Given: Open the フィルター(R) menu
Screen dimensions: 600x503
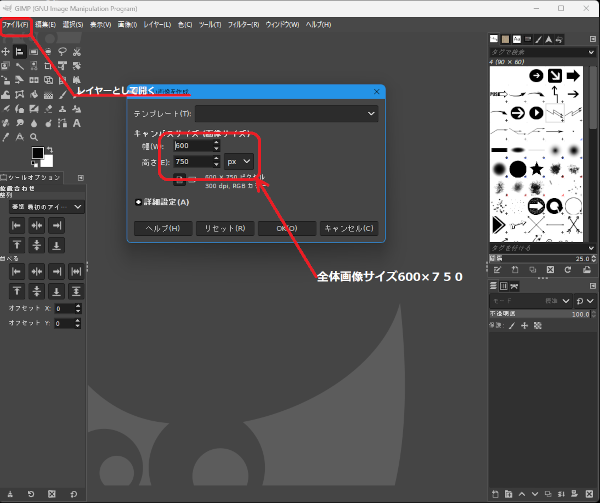Looking at the screenshot, I should (243, 24).
